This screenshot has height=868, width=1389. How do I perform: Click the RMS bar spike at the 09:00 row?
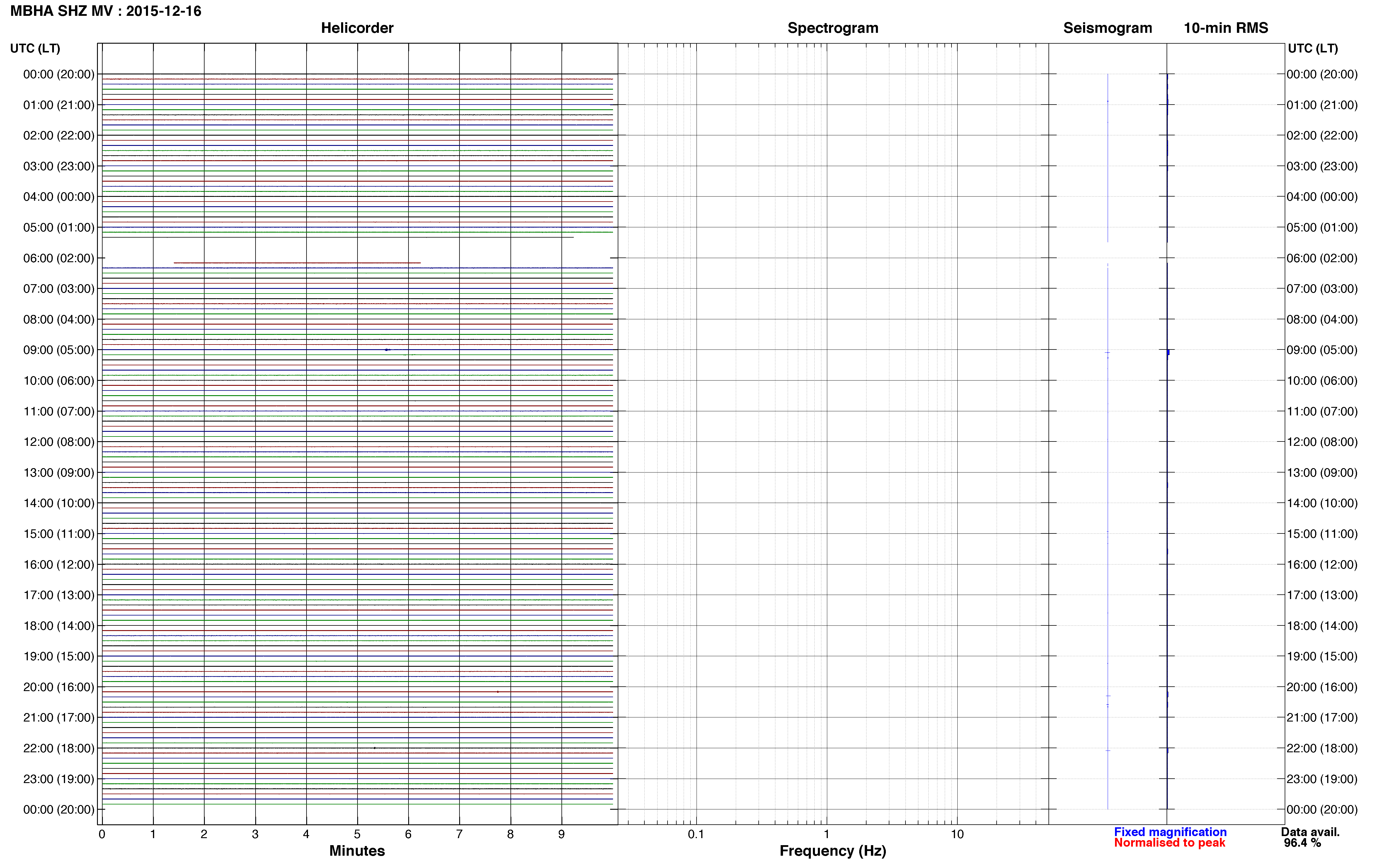pos(1168,352)
